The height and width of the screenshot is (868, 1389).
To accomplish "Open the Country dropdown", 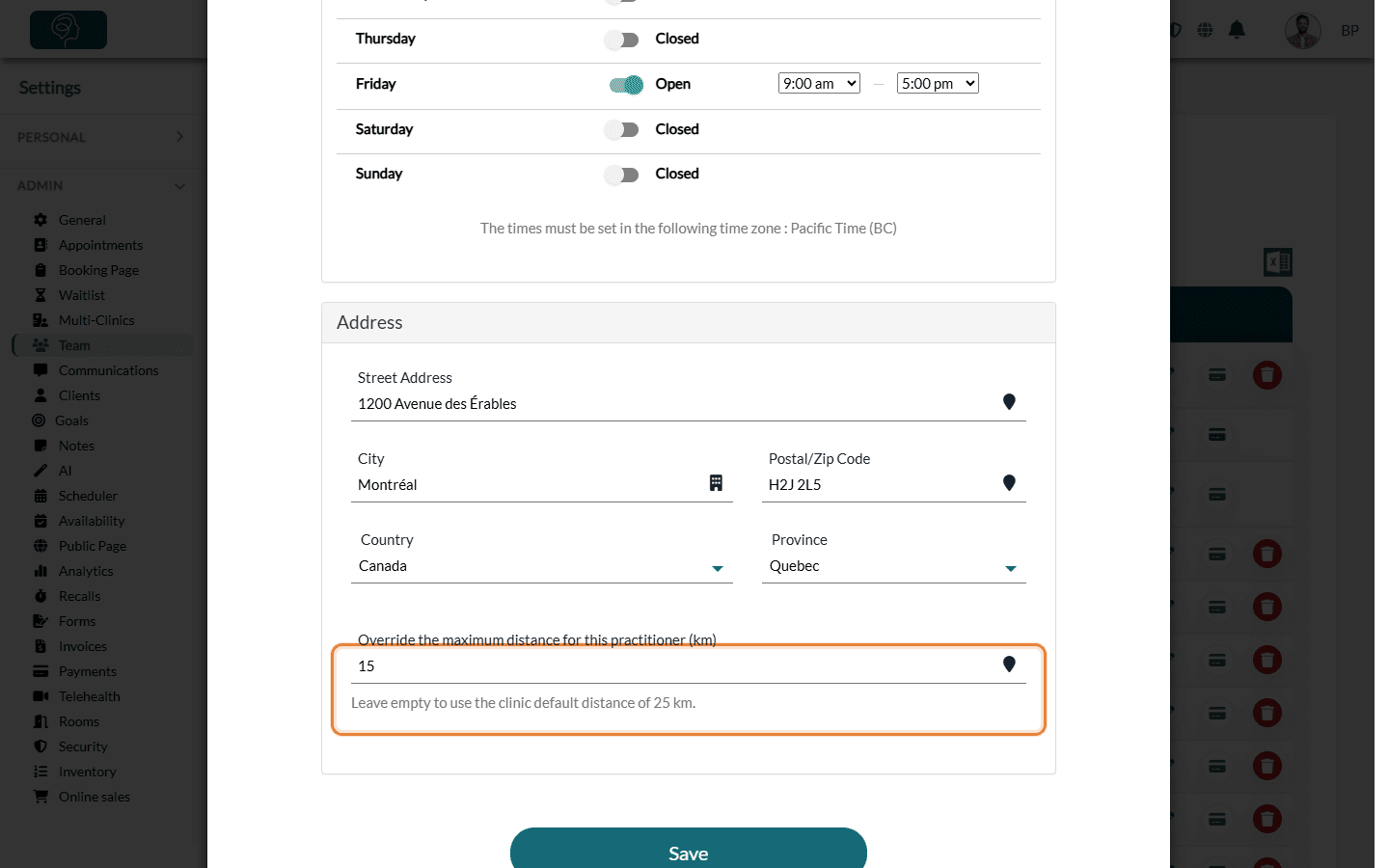I will coord(541,566).
